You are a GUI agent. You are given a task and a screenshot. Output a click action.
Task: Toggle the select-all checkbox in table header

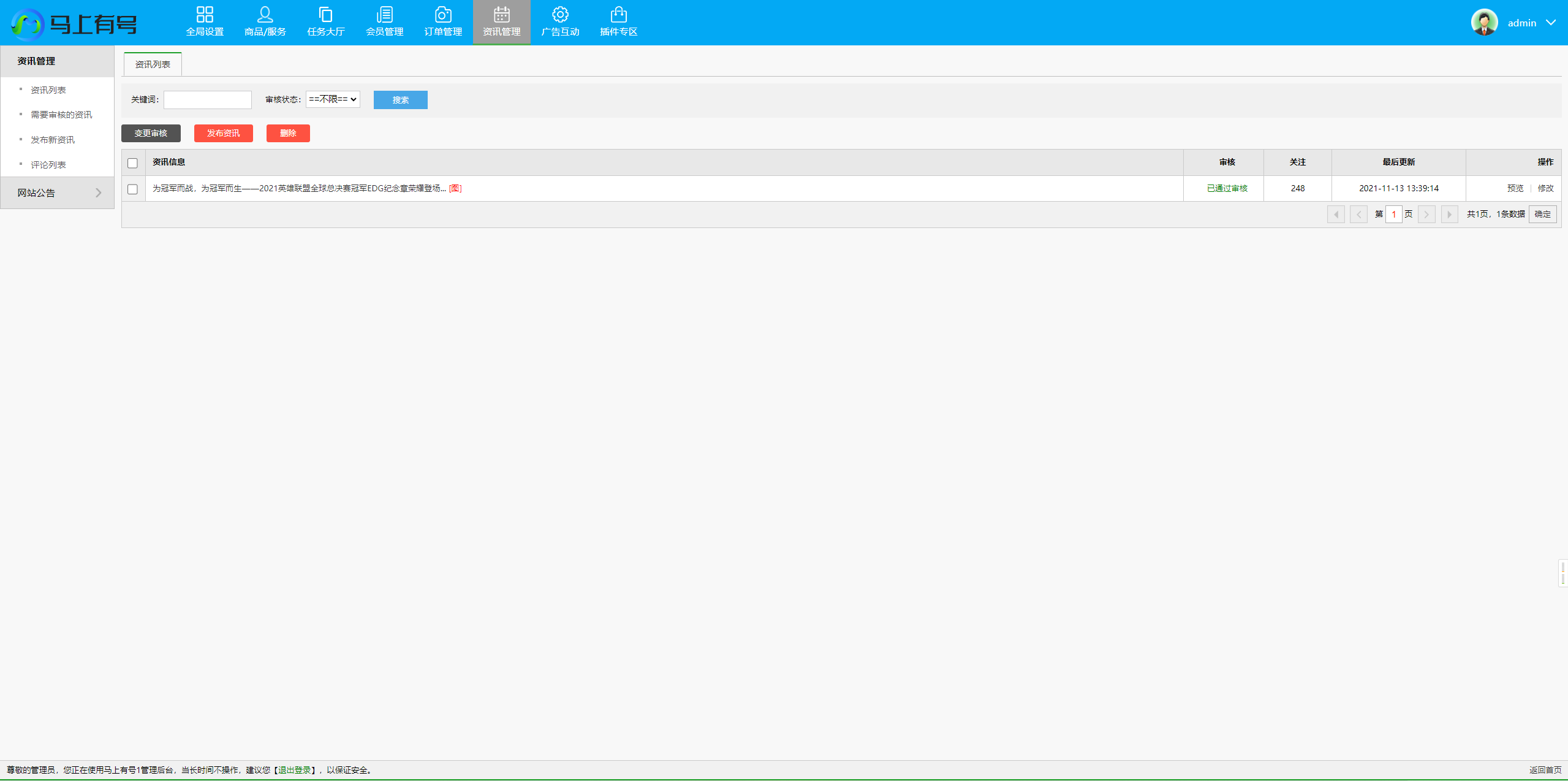click(x=132, y=163)
